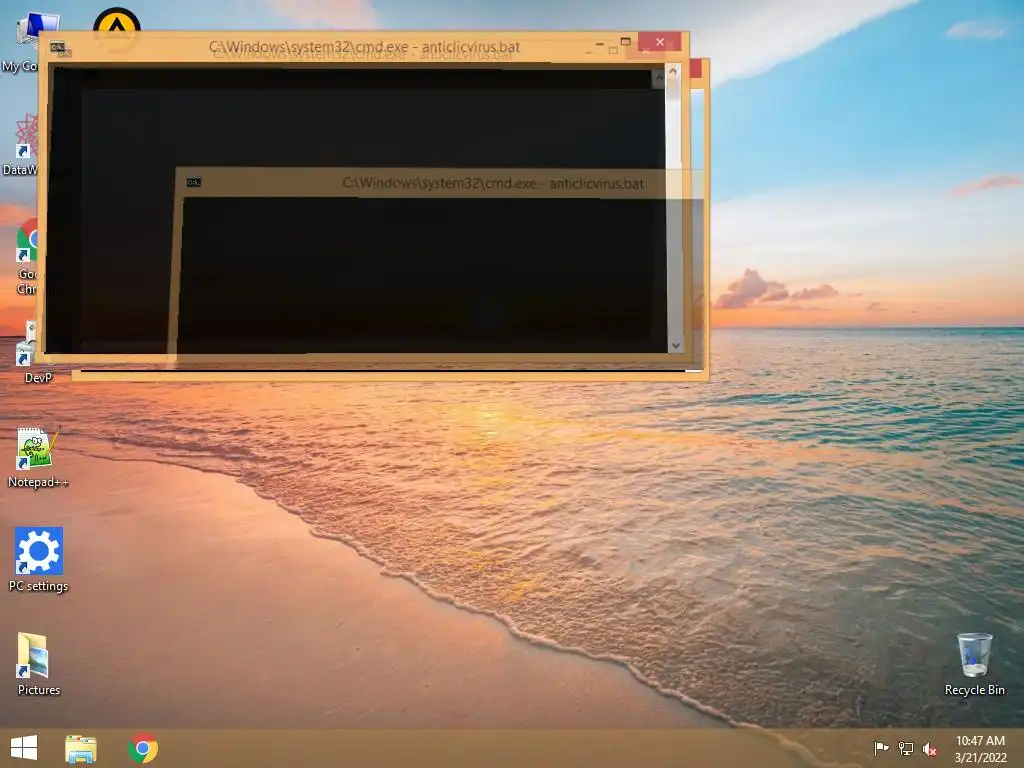Select the Recycle Bin desktop icon
Viewport: 1024px width, 768px height.
(974, 664)
